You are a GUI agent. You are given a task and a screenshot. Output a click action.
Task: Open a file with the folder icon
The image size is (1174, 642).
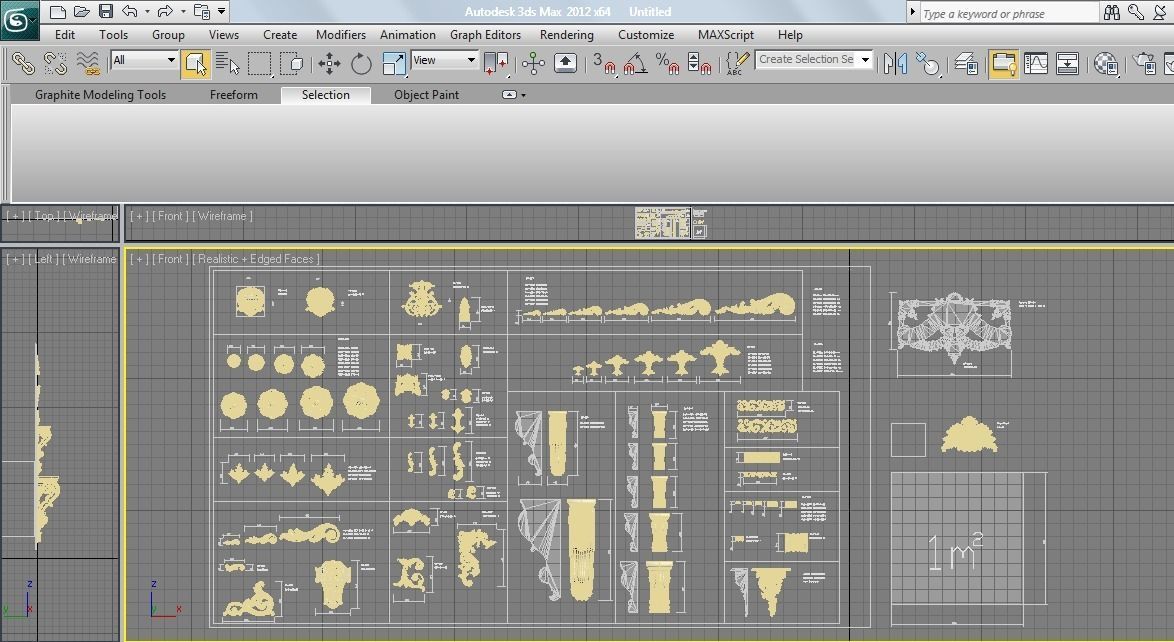point(82,11)
